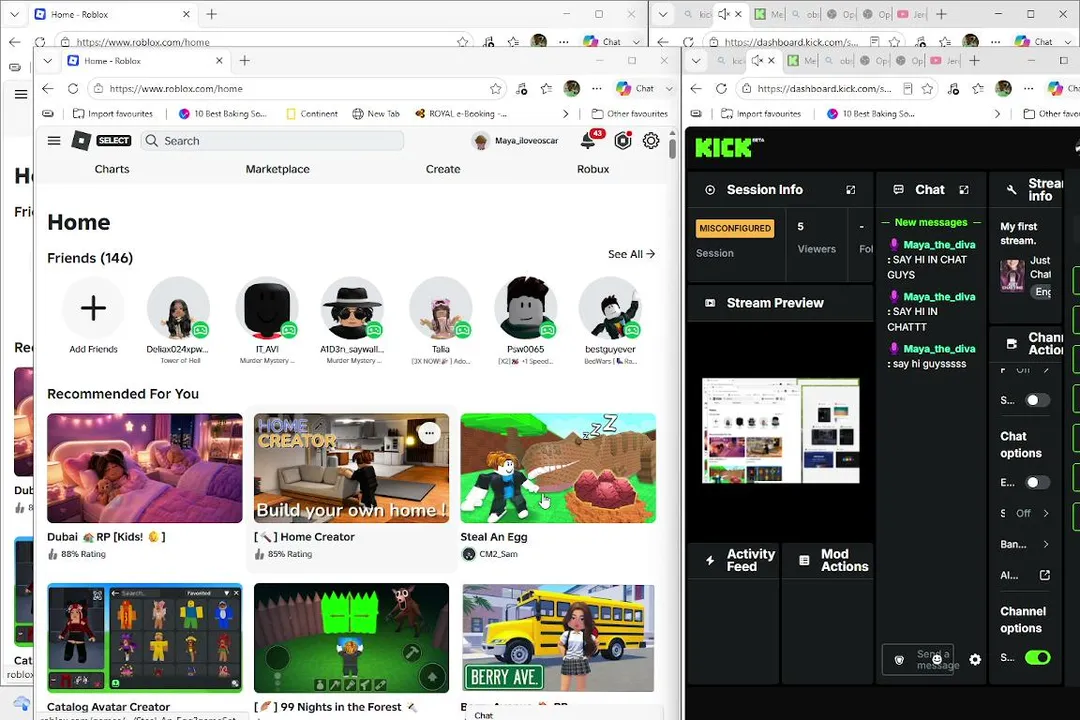The image size is (1080, 720).
Task: Toggle the E... switch under Chat options
Action: pos(1037,482)
